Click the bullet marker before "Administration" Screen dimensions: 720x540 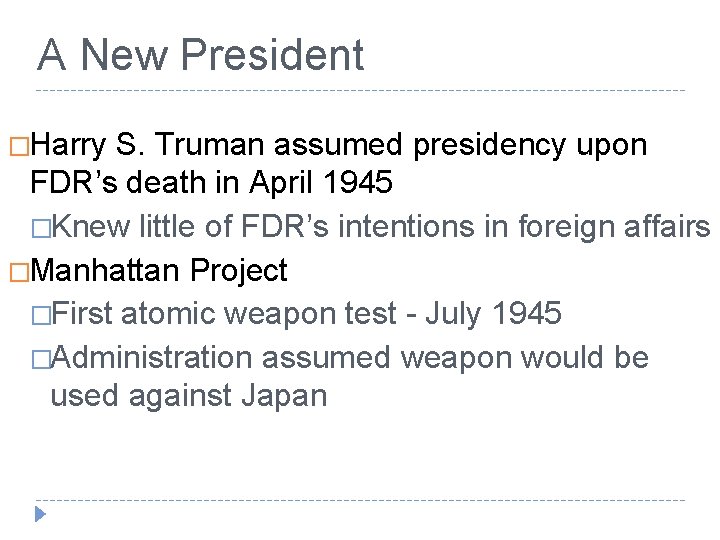(x=39, y=355)
